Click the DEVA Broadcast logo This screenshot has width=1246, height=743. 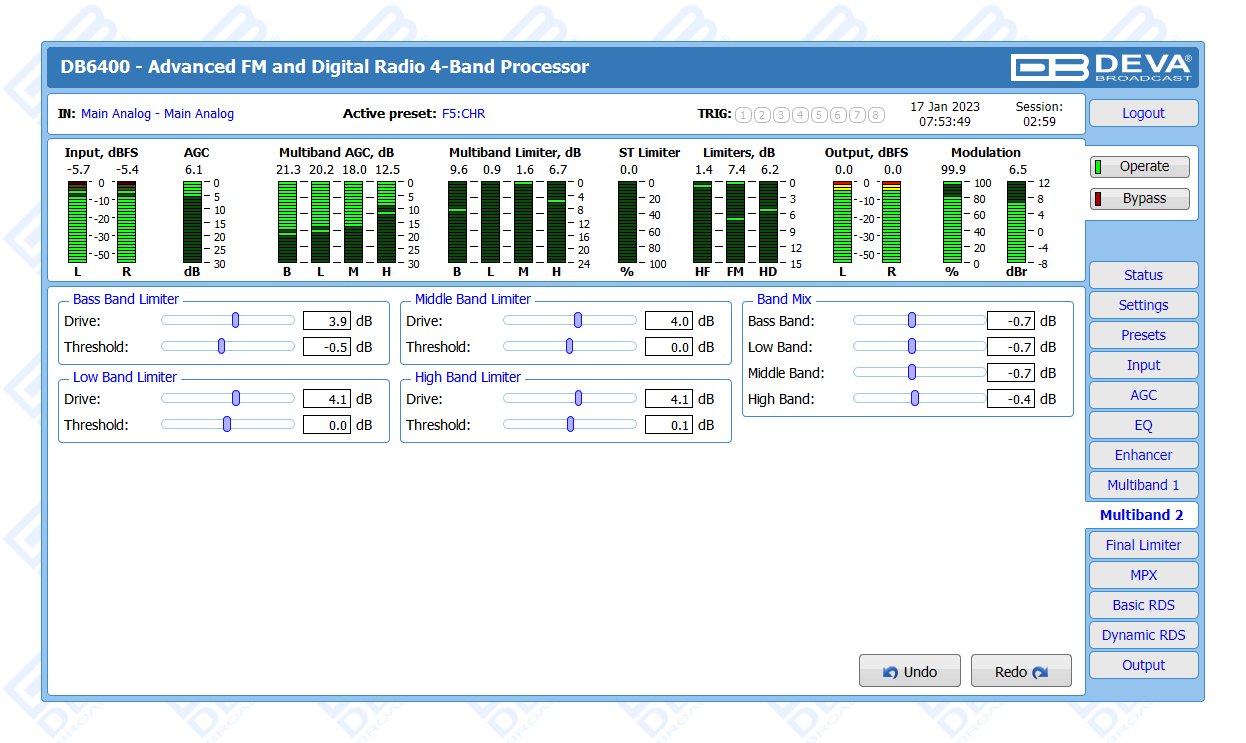[1101, 67]
